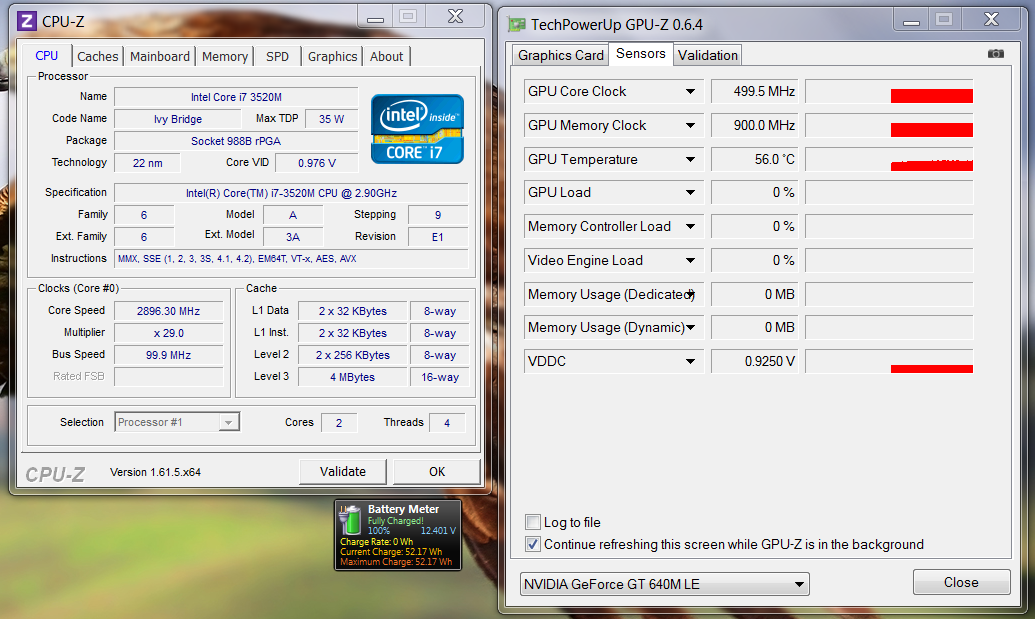Switch to the Caches tab in CPU-Z
The image size is (1035, 619).
(x=98, y=57)
